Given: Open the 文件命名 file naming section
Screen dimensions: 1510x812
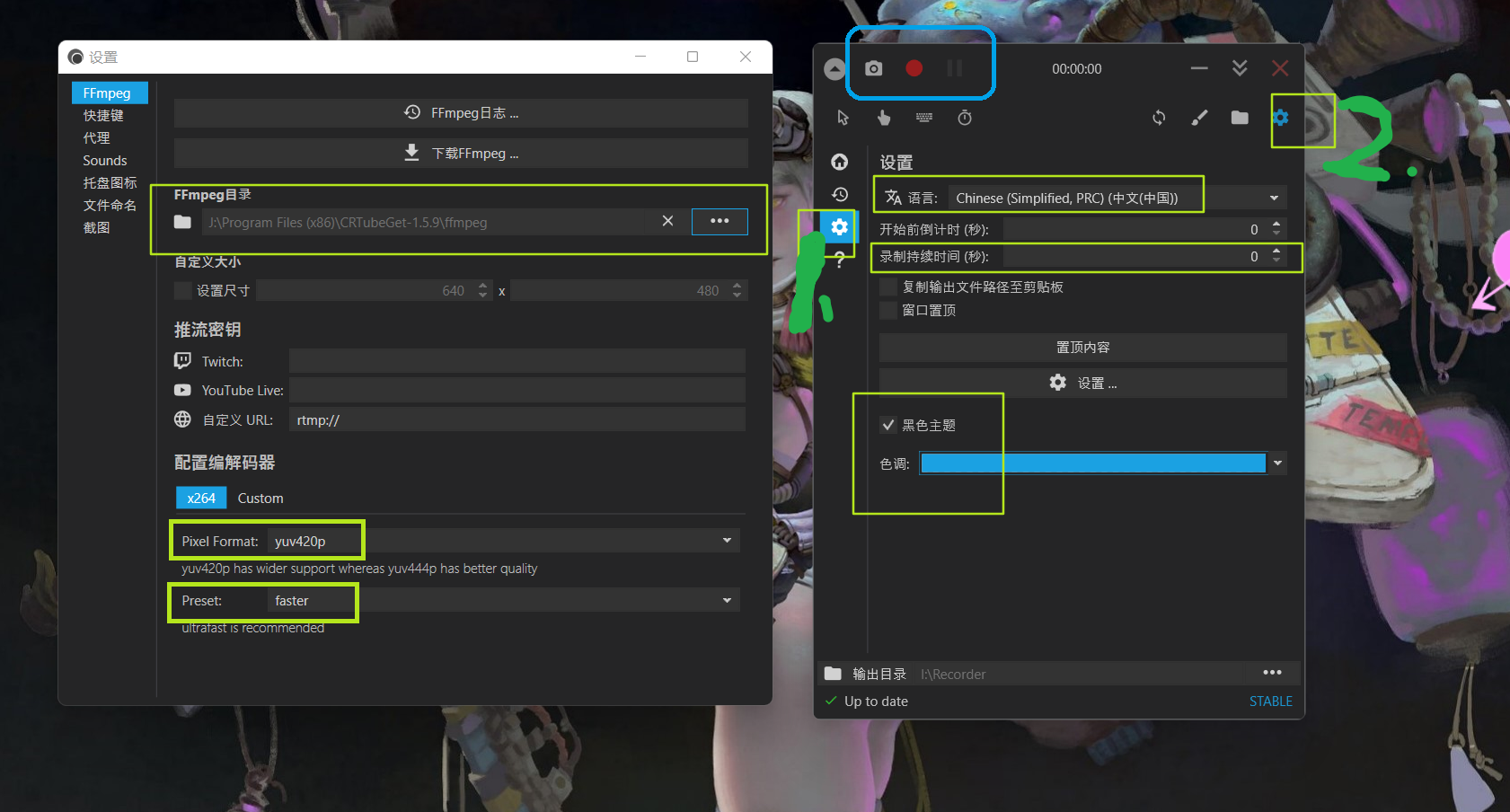Looking at the screenshot, I should [x=110, y=205].
